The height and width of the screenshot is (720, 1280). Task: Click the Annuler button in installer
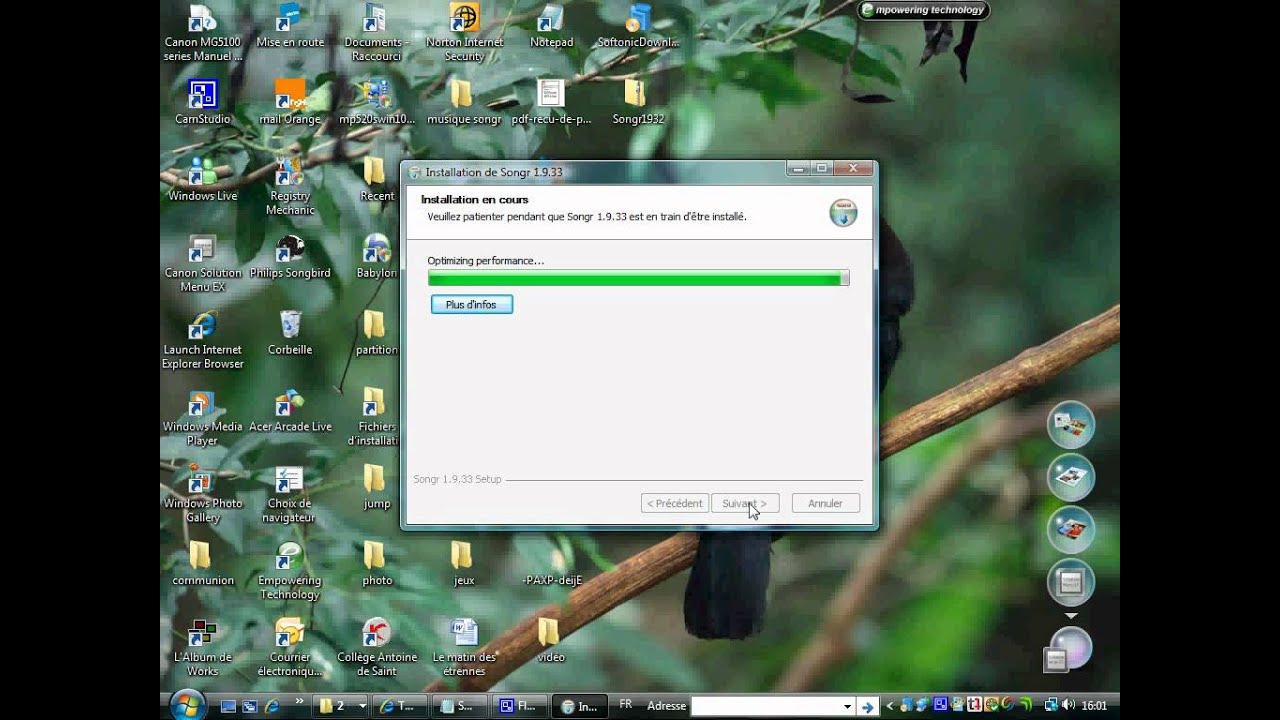pyautogui.click(x=825, y=503)
